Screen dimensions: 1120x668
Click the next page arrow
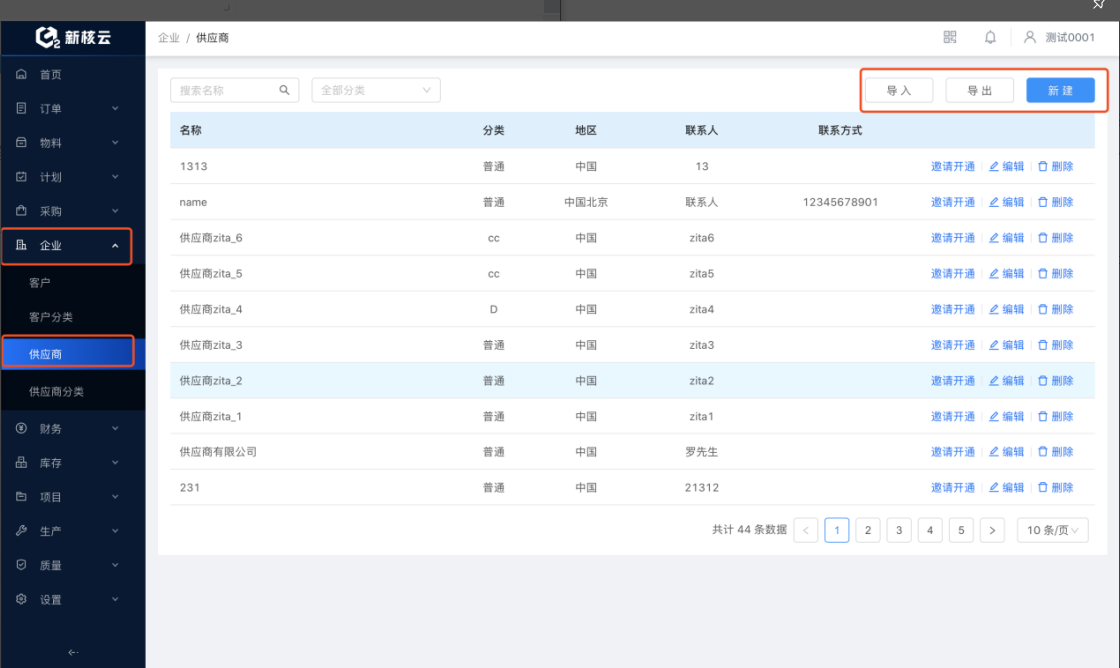pyautogui.click(x=992, y=530)
